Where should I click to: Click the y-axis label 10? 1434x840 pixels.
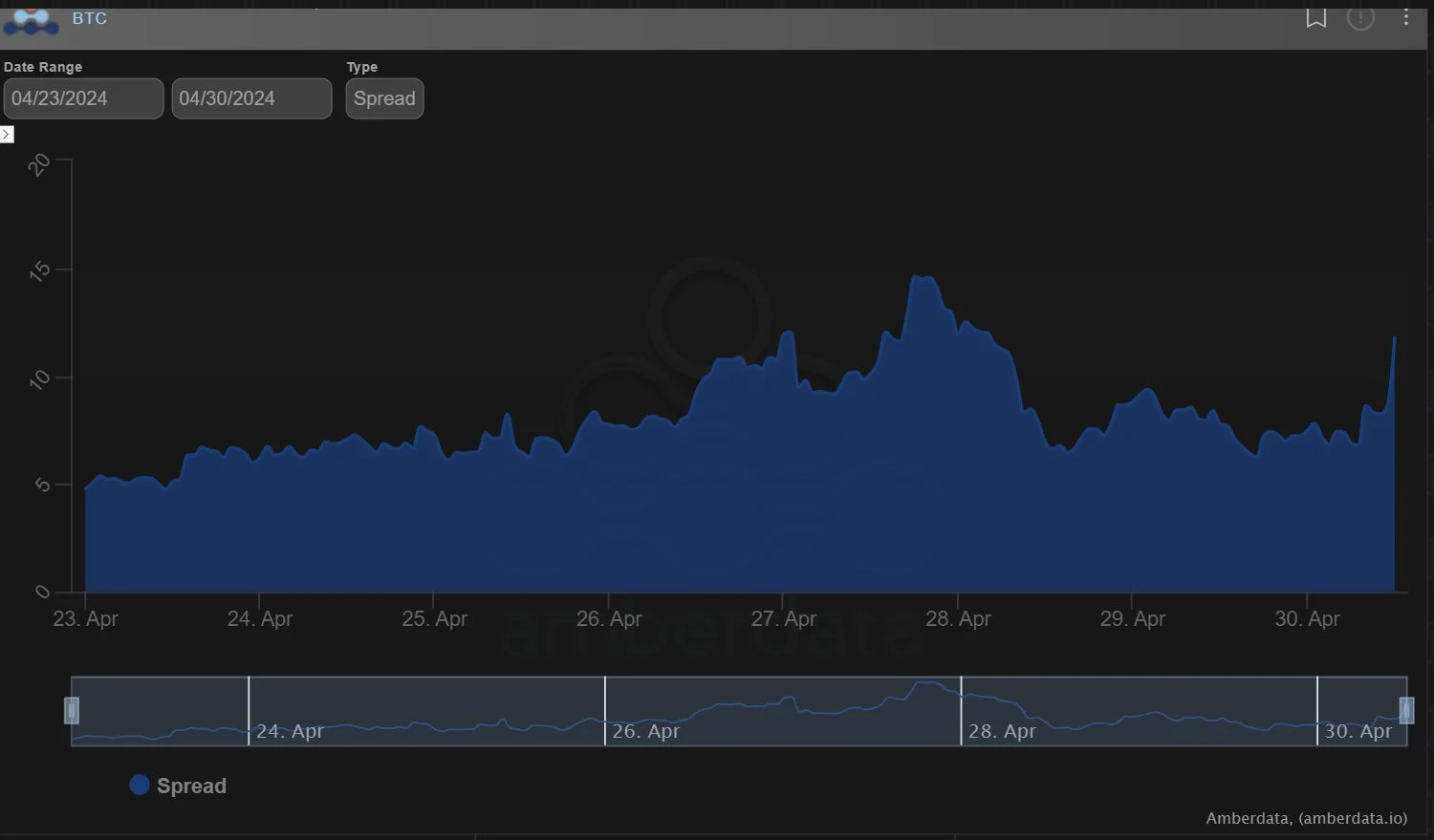pos(39,379)
